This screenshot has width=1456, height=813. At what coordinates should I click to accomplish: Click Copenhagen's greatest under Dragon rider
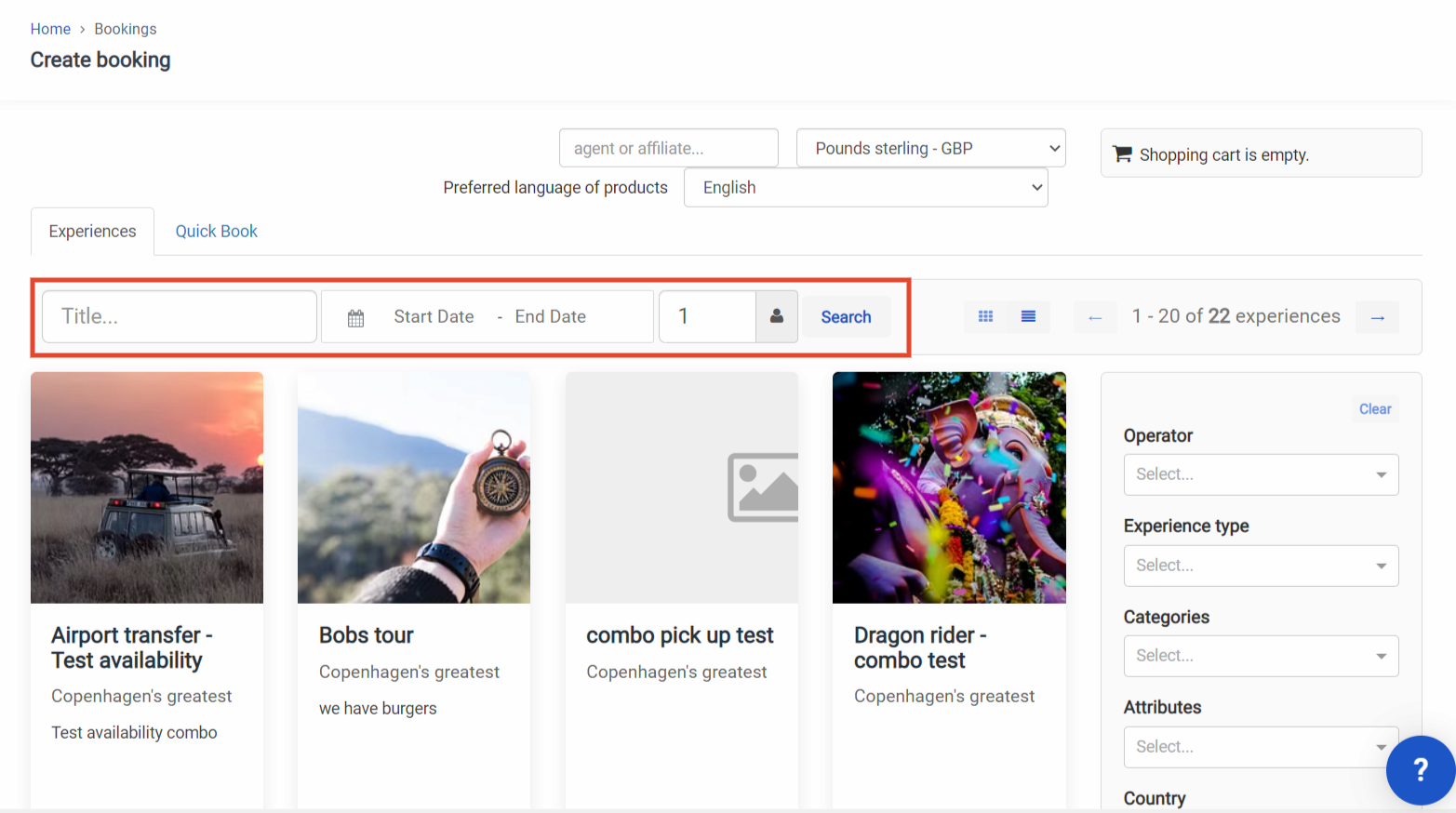click(x=944, y=697)
